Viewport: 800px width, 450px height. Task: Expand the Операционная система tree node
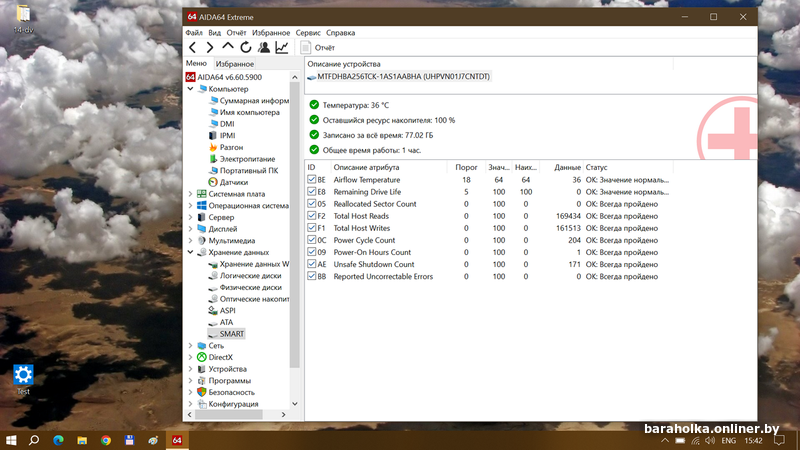[x=191, y=206]
